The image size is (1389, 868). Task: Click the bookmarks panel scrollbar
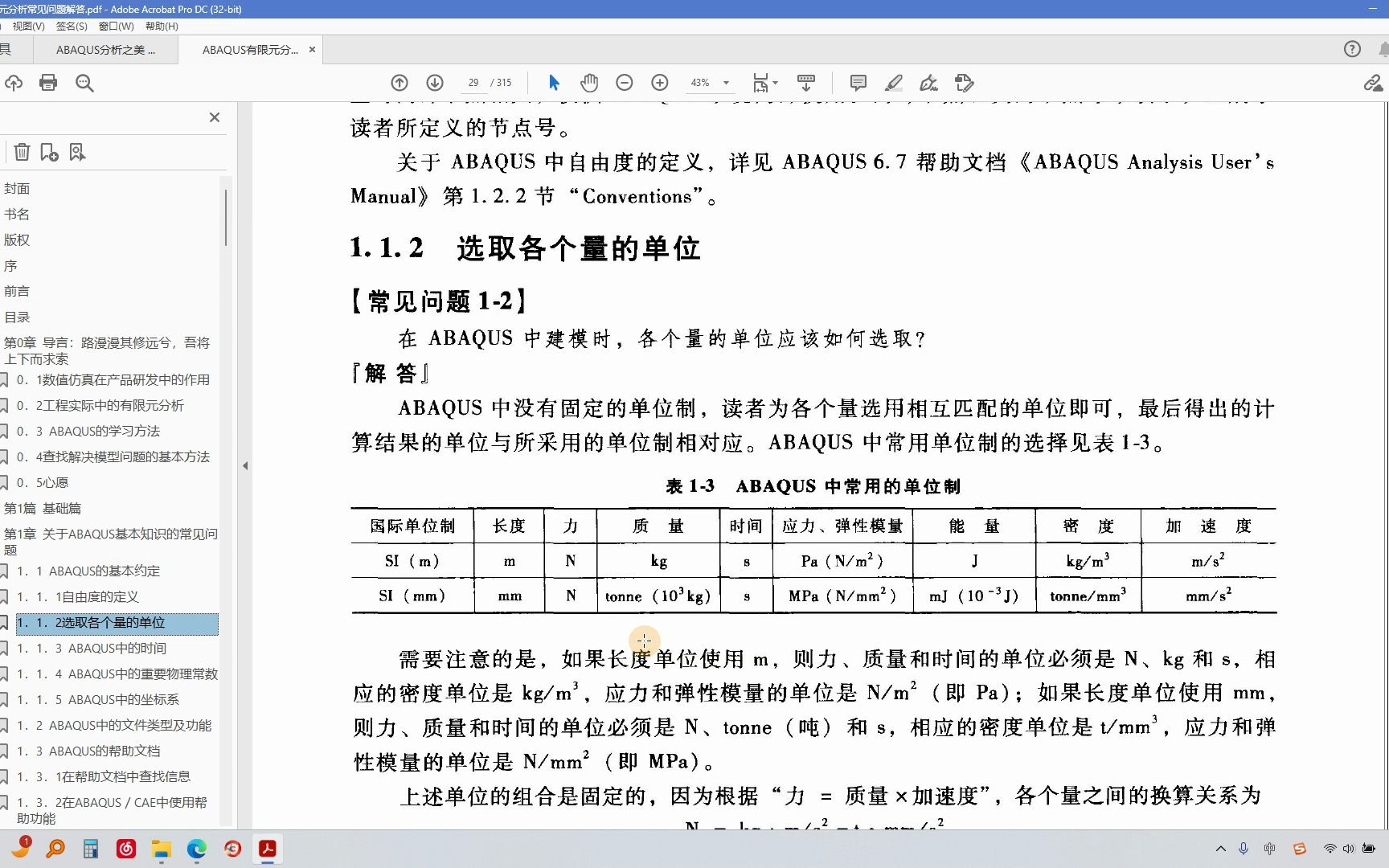pyautogui.click(x=226, y=217)
